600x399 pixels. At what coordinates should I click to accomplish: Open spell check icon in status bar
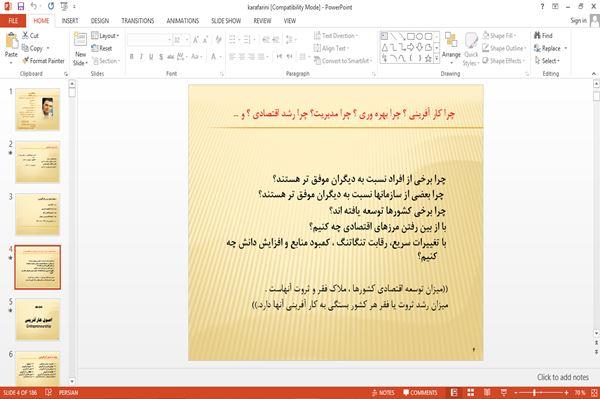coord(49,392)
